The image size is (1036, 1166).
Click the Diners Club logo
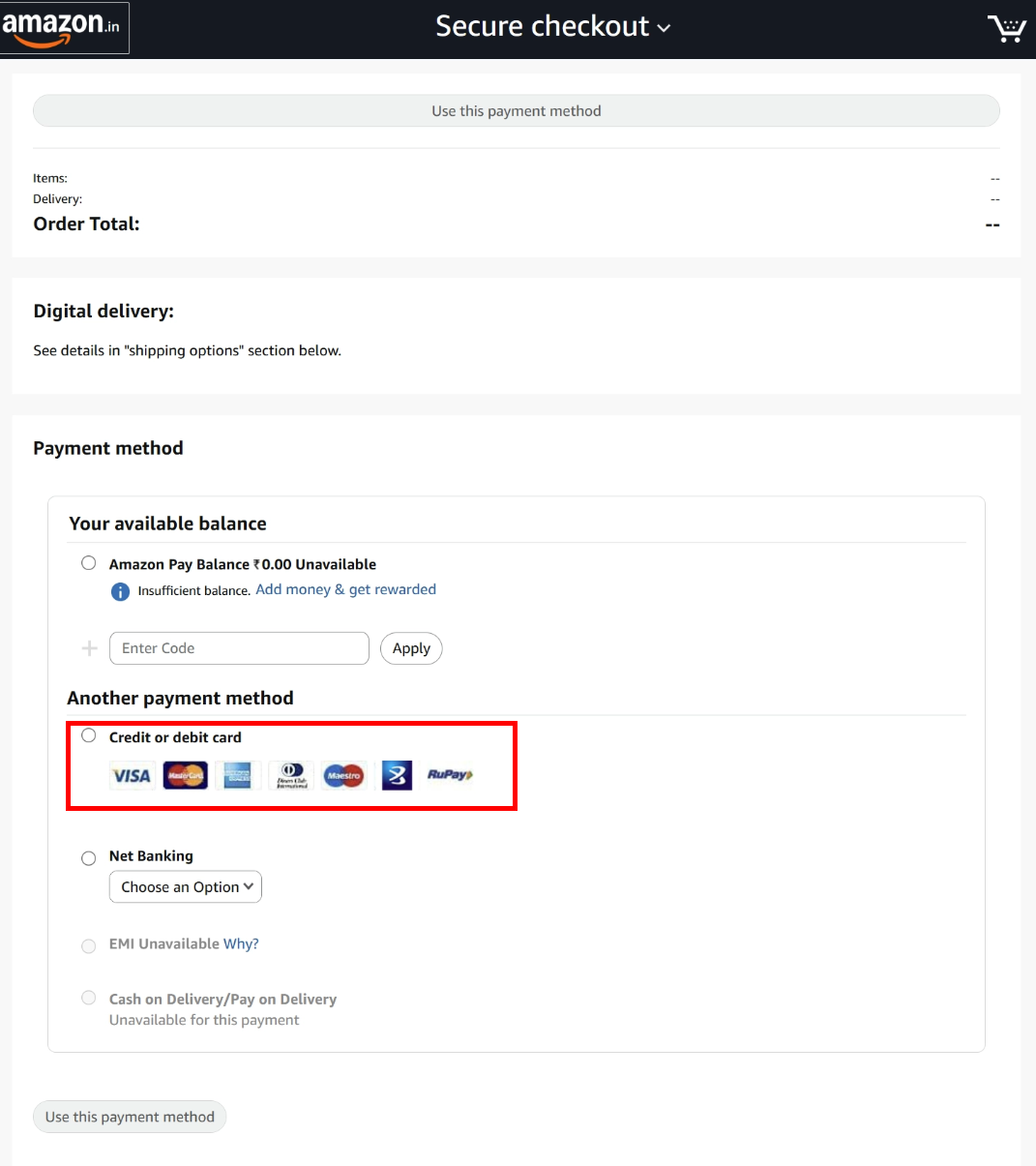291,775
